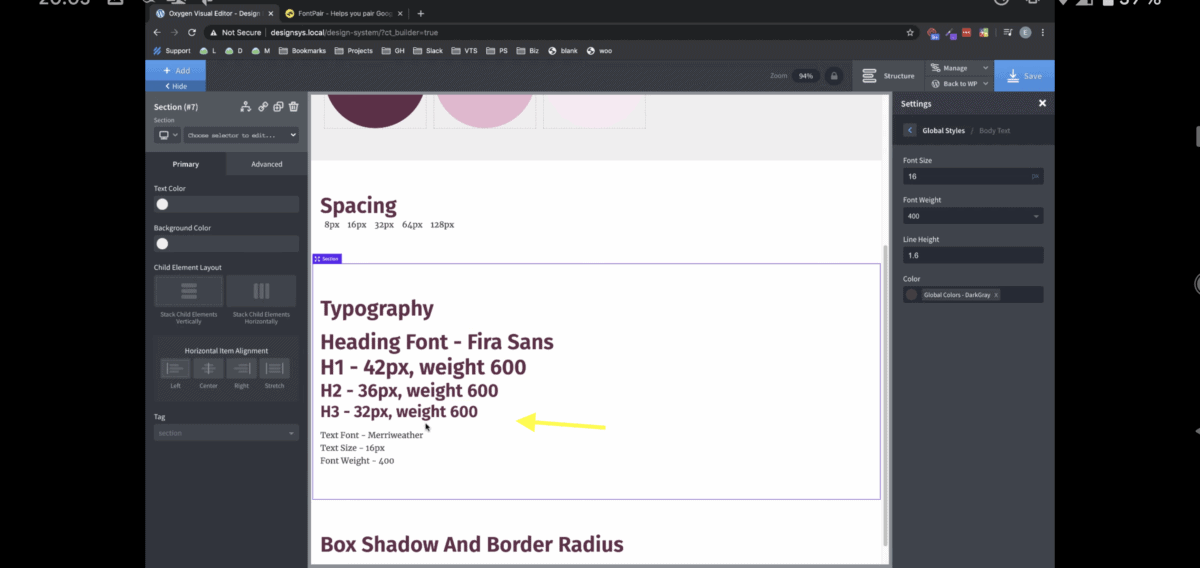
Task: Click the Add button
Action: coord(176,71)
